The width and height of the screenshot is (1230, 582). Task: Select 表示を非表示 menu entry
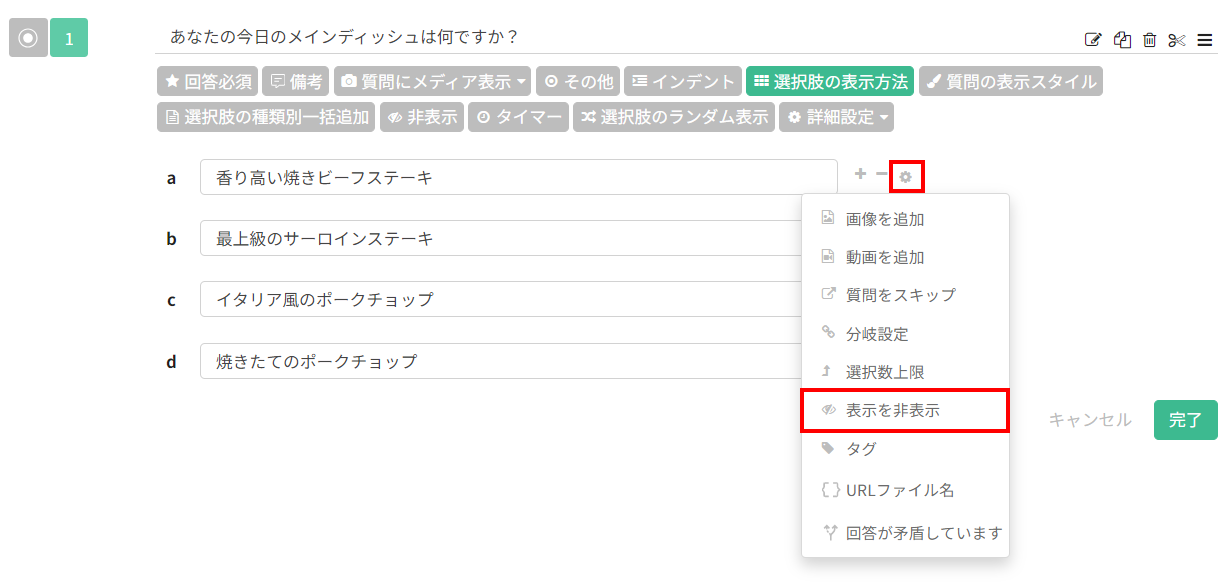(x=892, y=410)
